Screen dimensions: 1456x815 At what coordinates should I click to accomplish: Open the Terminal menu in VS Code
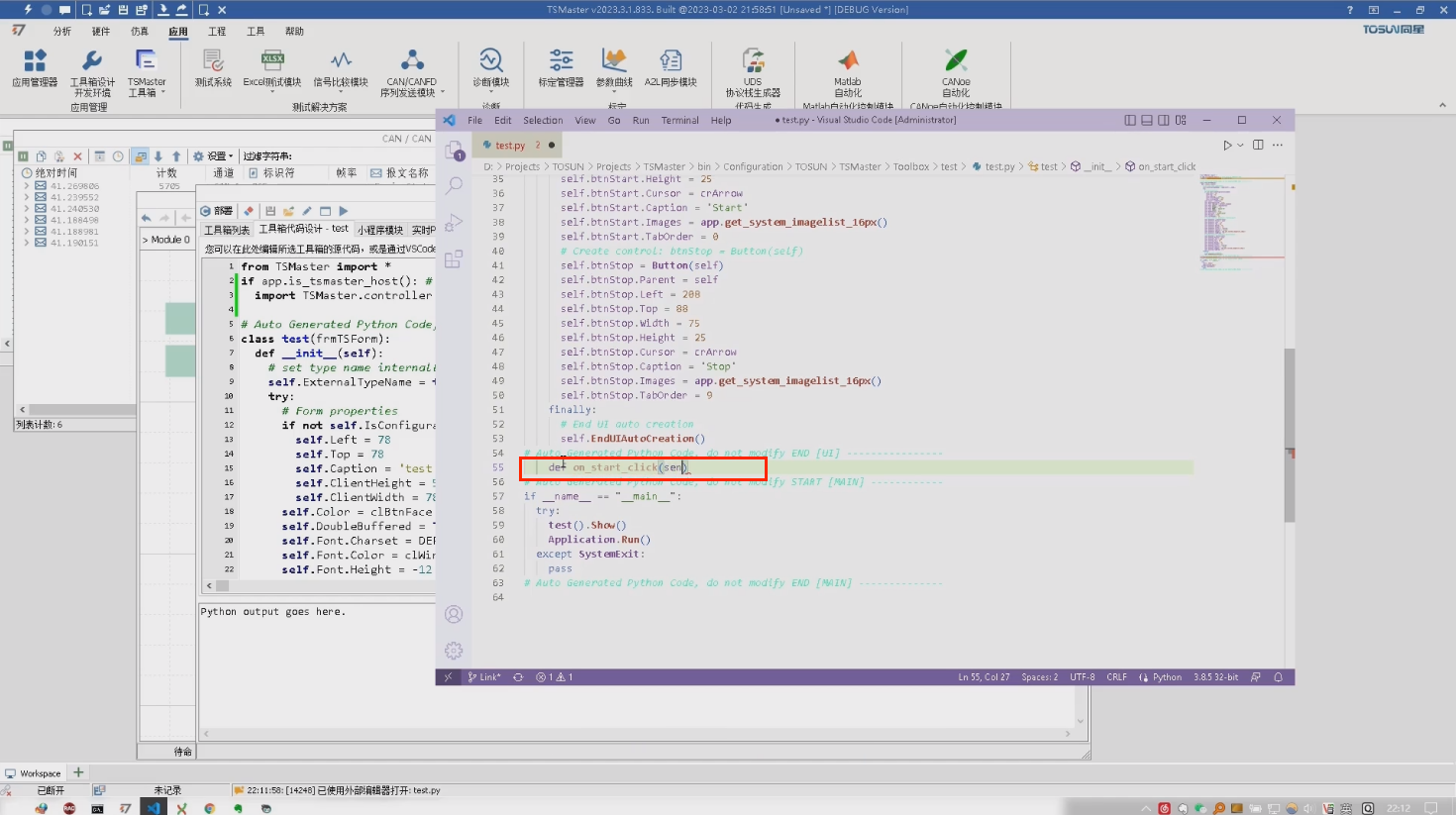coord(679,120)
